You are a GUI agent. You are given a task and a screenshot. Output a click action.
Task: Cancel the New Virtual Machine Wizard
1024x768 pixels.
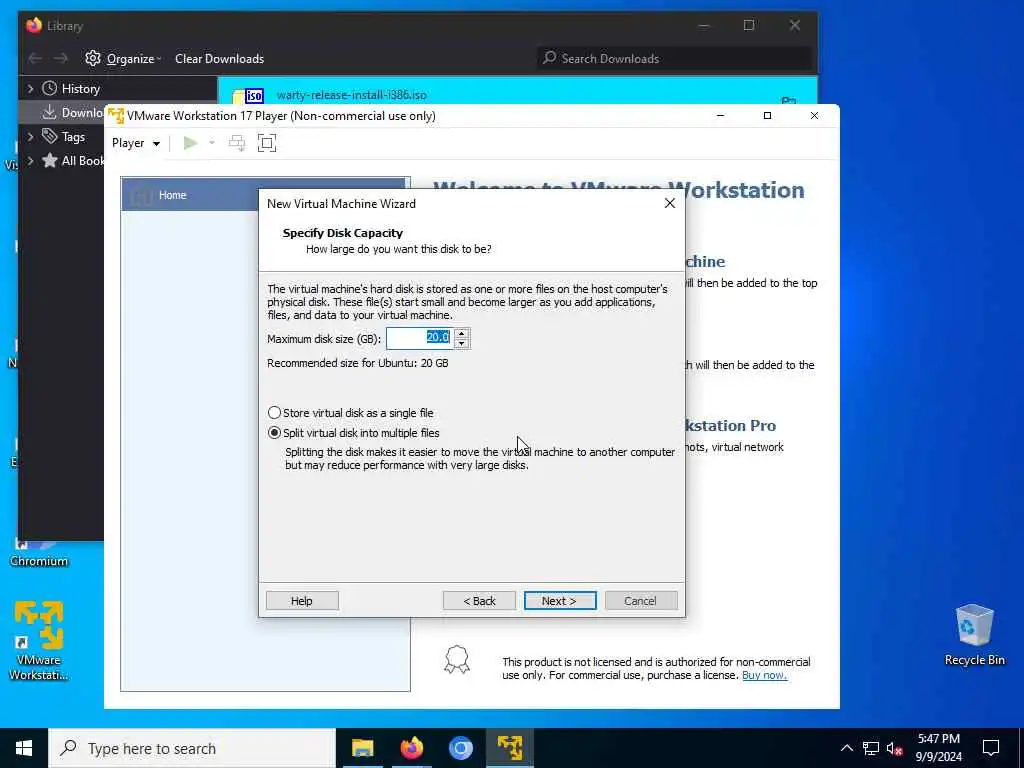(x=641, y=601)
